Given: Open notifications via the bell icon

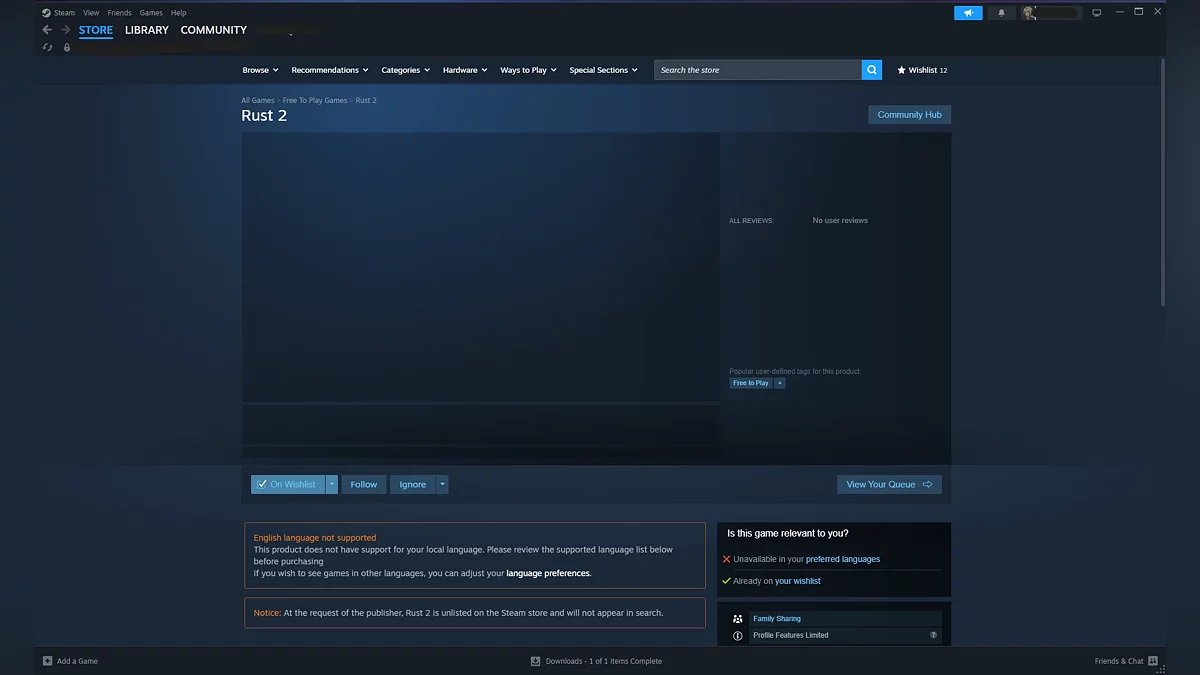Looking at the screenshot, I should point(1001,12).
